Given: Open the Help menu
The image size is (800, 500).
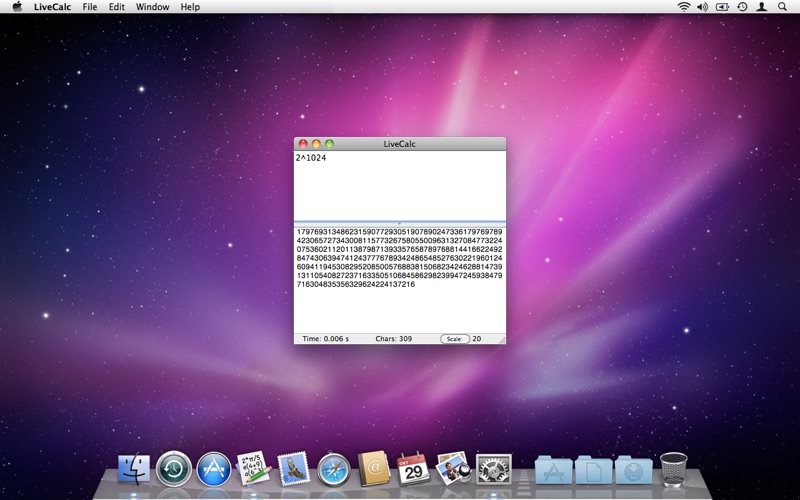Looking at the screenshot, I should pyautogui.click(x=190, y=7).
